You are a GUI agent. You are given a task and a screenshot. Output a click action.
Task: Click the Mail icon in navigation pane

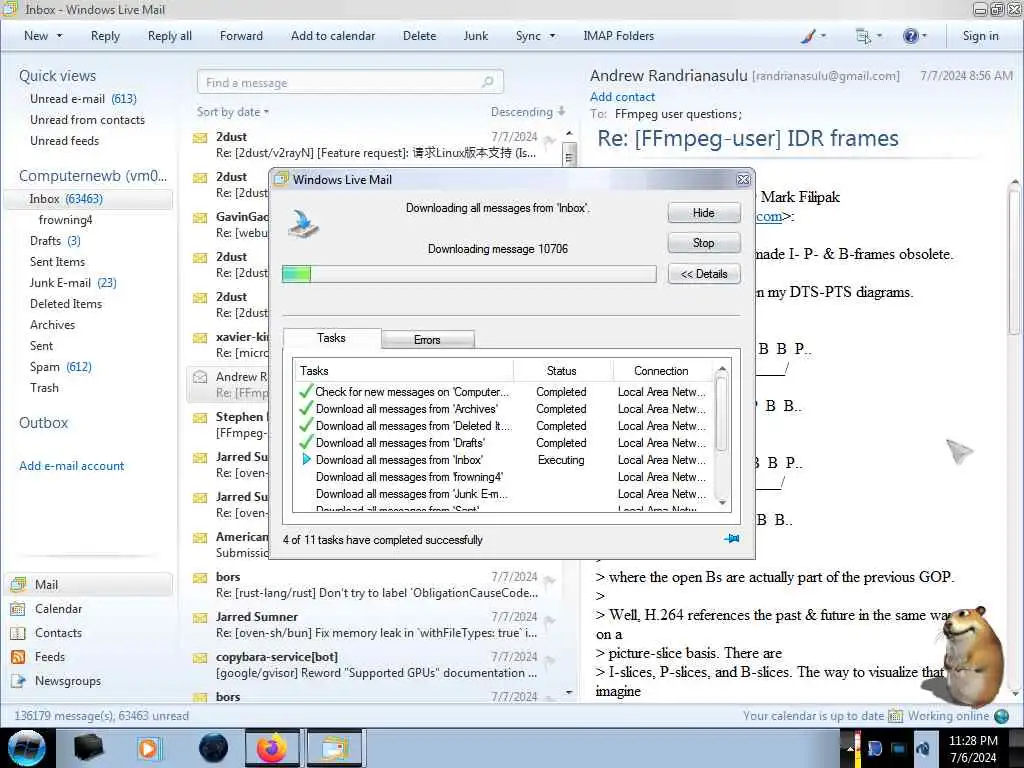pos(18,584)
